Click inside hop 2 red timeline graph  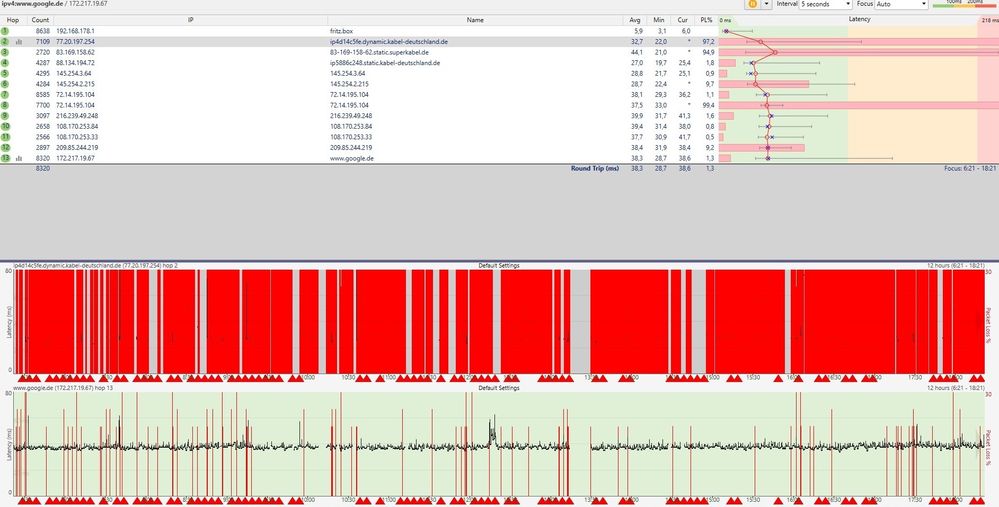(x=499, y=321)
